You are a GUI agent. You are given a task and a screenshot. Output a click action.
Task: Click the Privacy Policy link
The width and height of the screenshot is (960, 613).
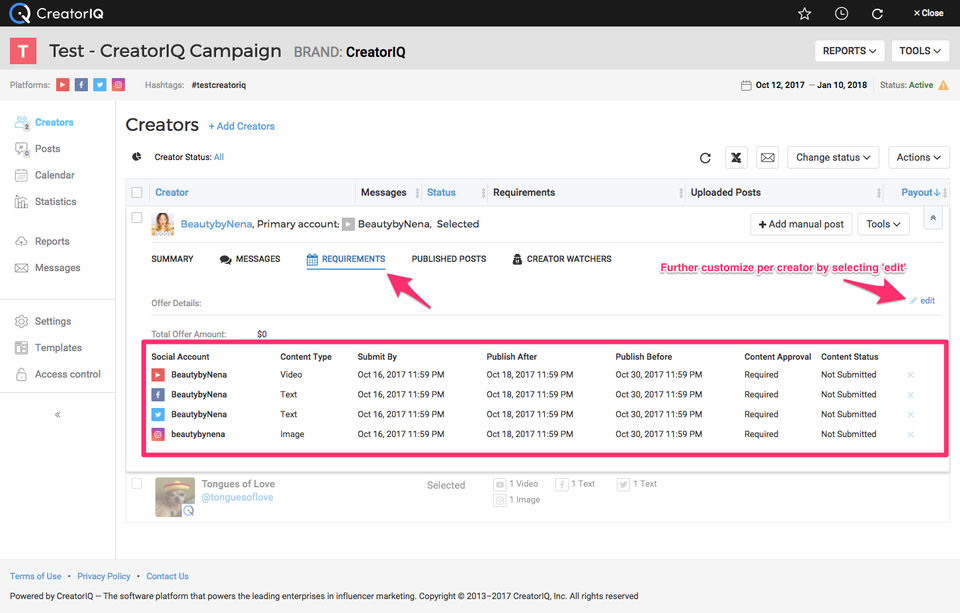(103, 576)
